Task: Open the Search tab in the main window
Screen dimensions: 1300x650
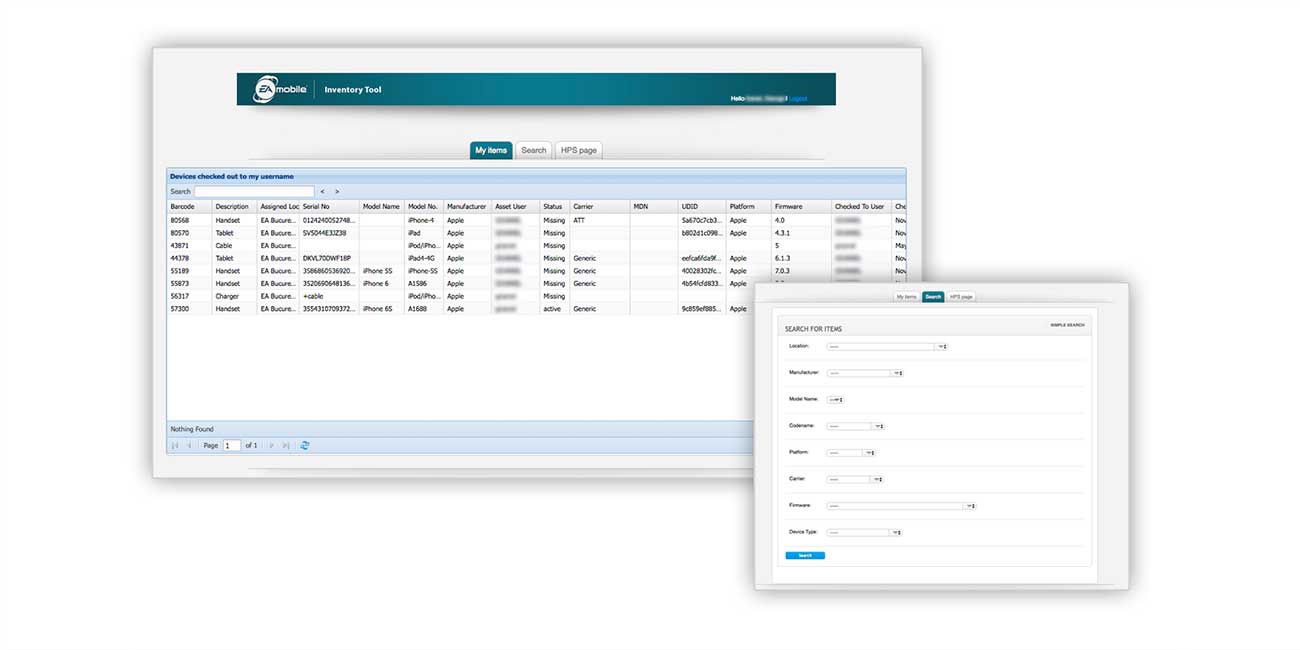Action: (x=534, y=150)
